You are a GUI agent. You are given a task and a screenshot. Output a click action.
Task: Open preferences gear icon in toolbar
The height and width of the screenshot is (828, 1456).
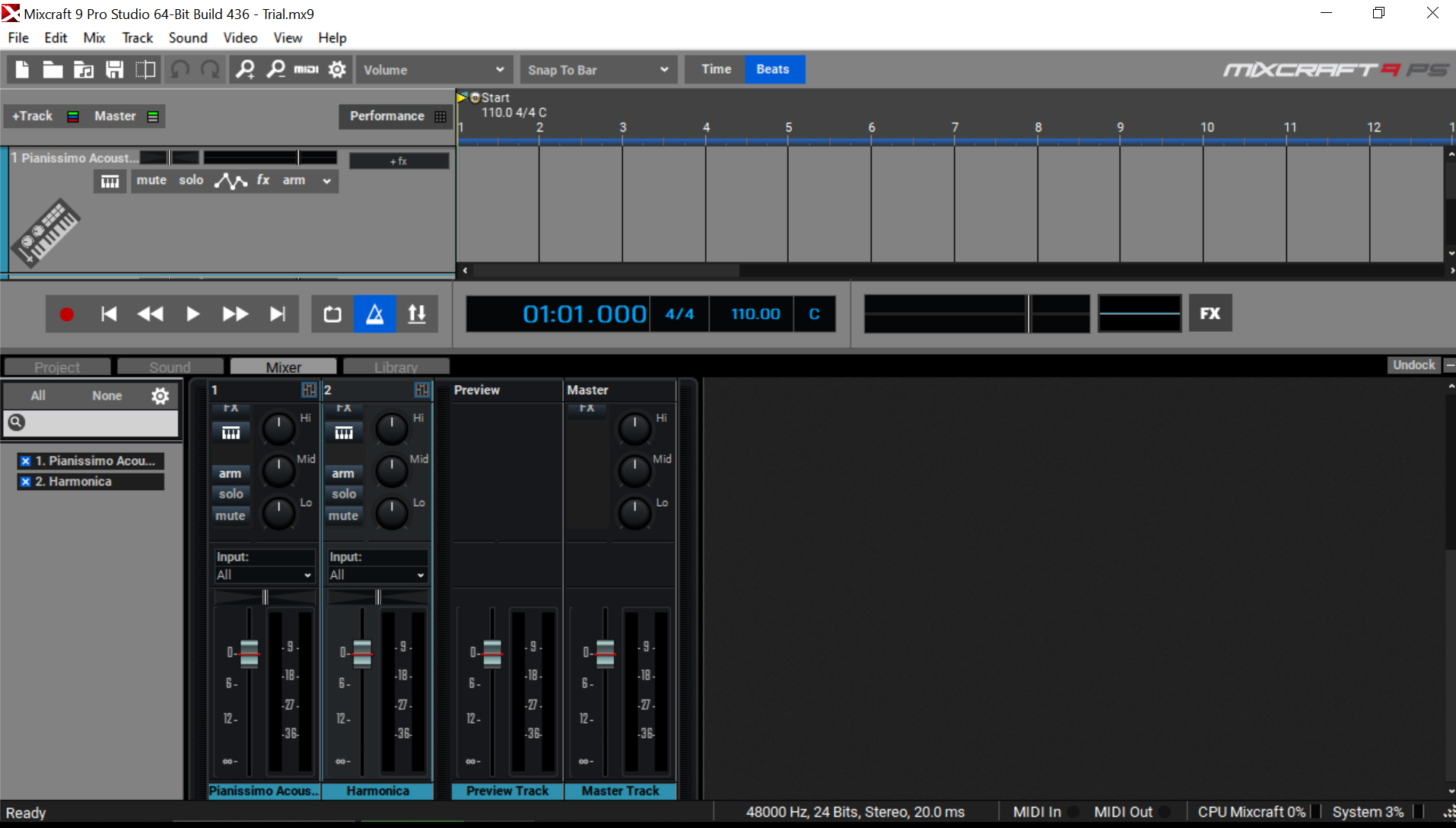coord(337,70)
